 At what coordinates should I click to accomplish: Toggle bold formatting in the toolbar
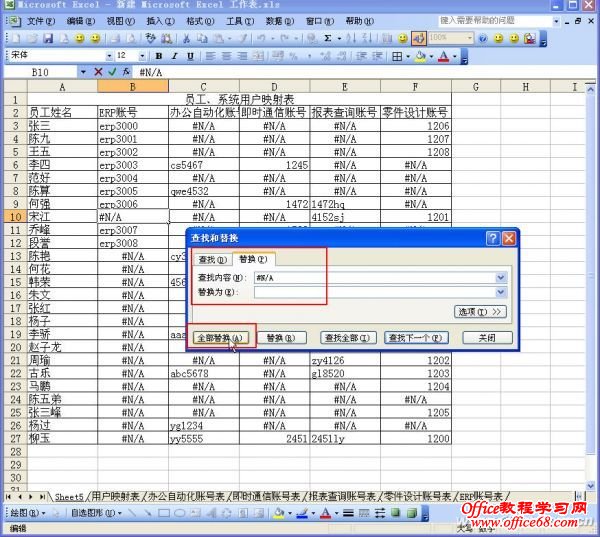click(x=159, y=56)
